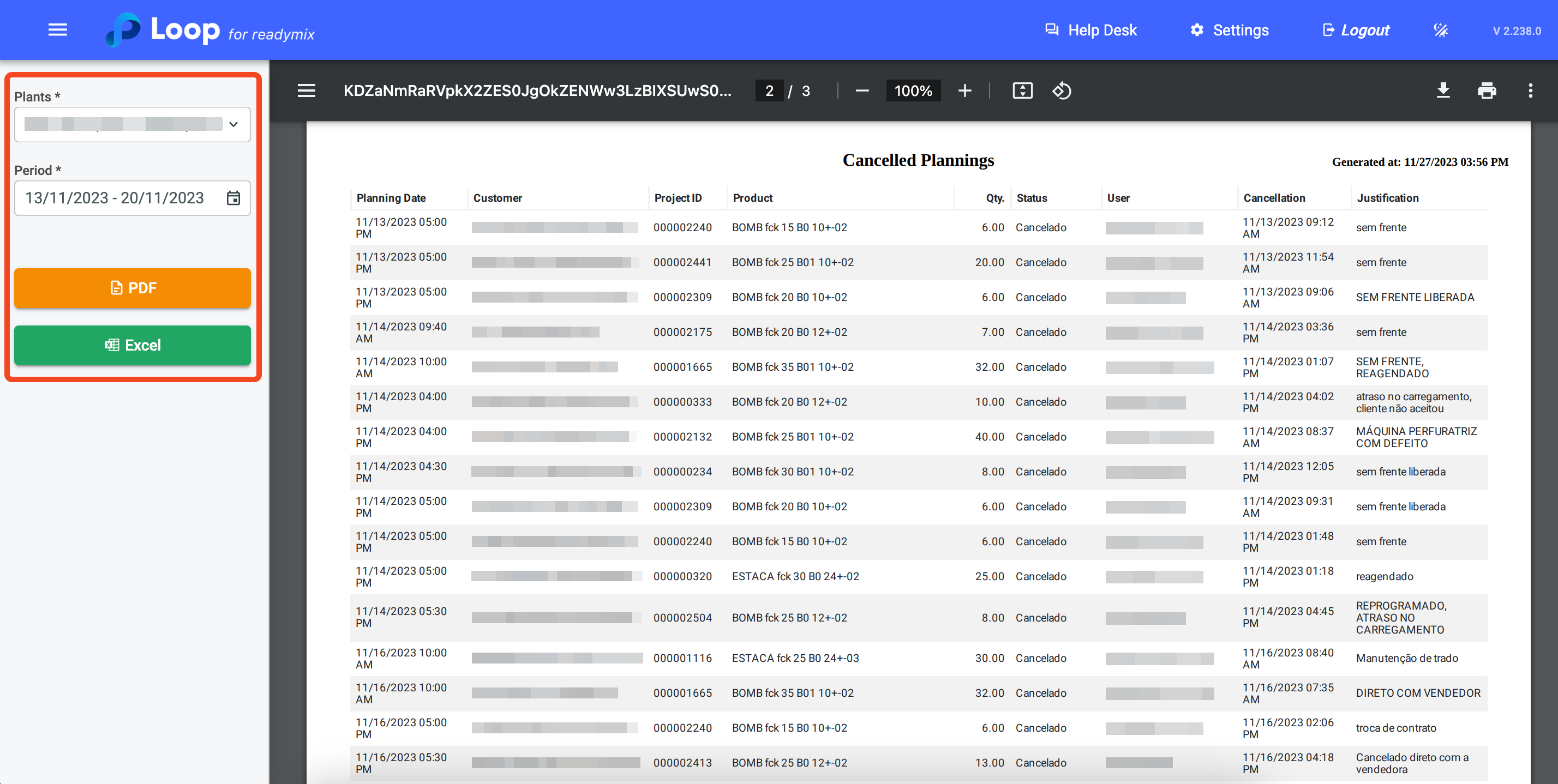Open the Settings page
This screenshot has height=784, width=1558.
1229,30
